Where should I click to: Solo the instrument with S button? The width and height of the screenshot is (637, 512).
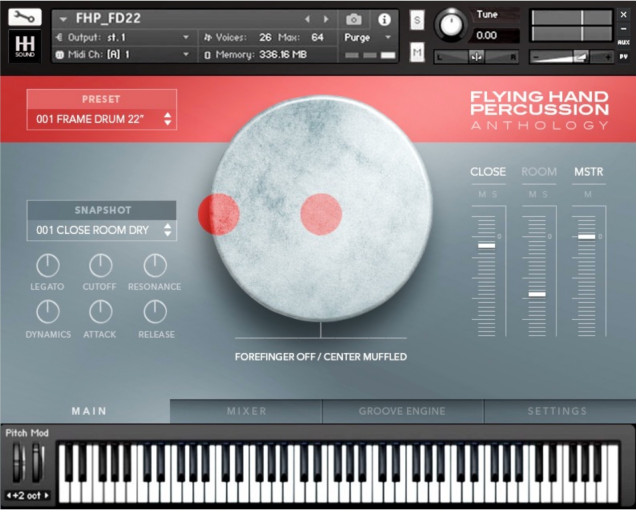point(417,20)
